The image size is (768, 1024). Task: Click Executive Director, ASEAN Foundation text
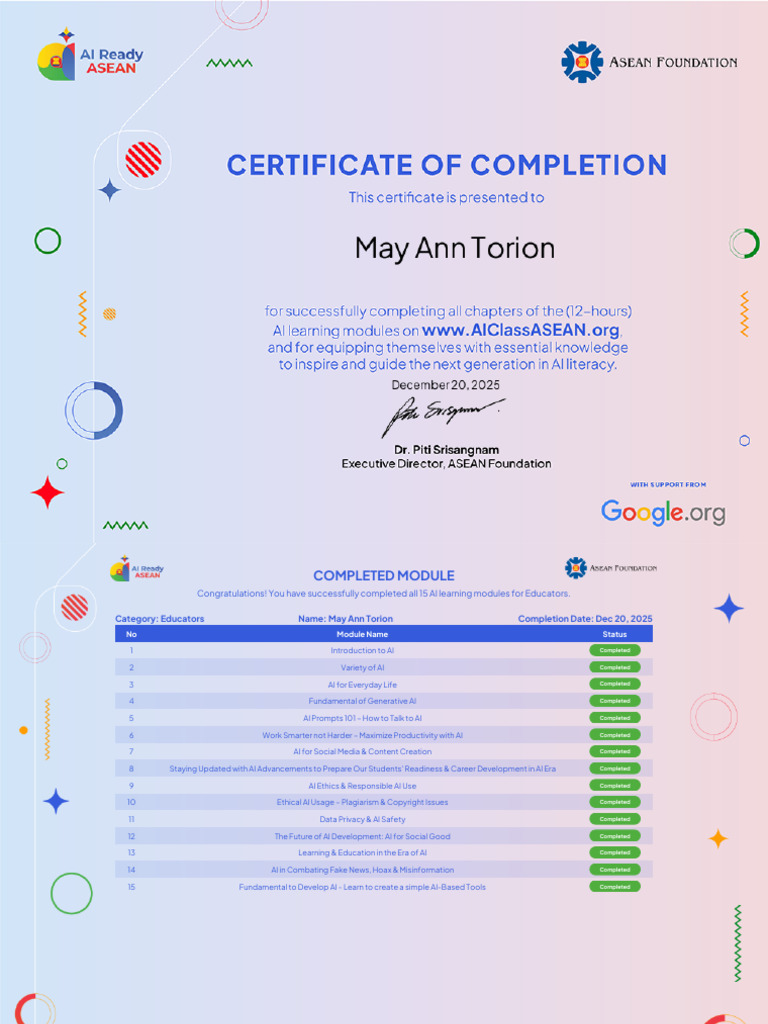coord(447,464)
